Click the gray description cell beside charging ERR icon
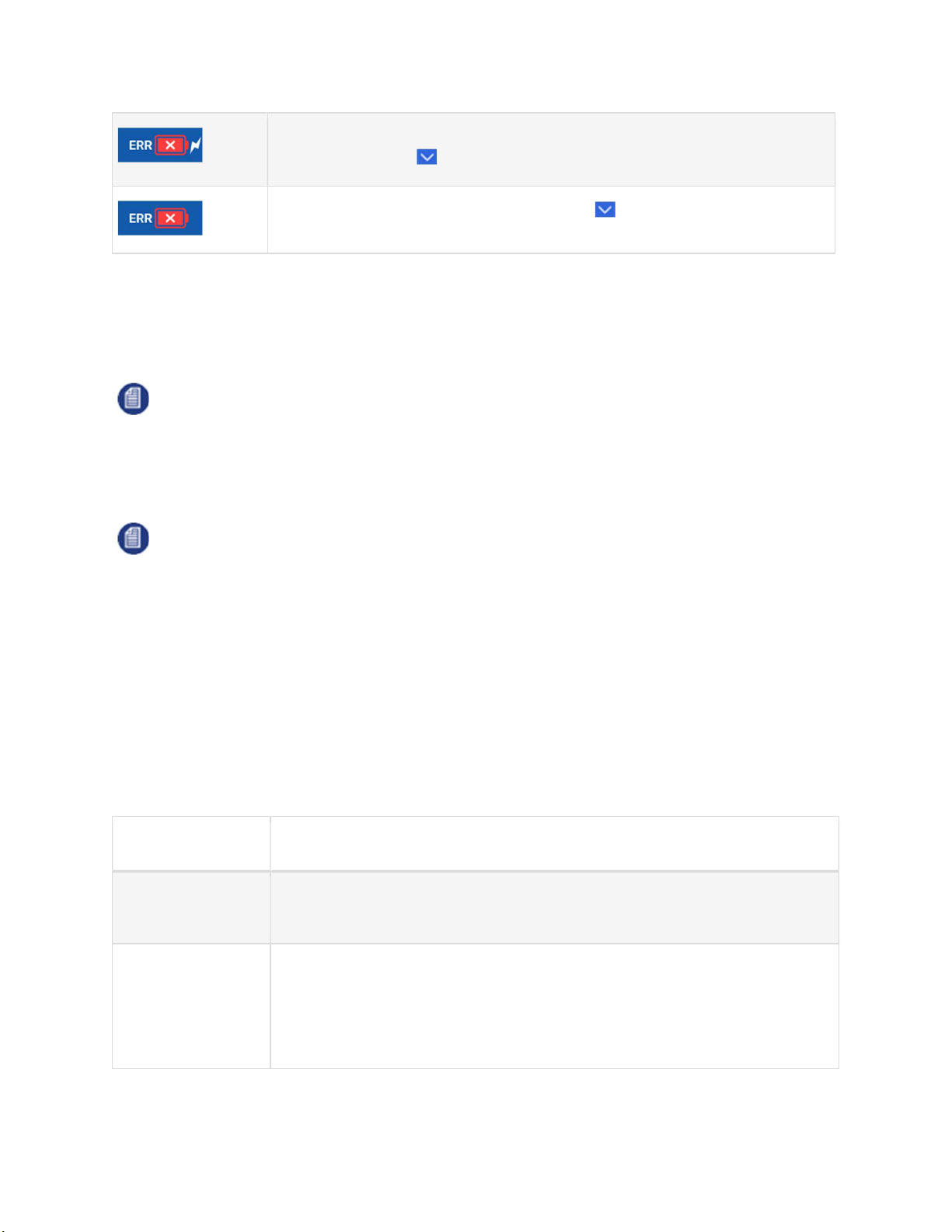Screen dimensions: 952x1232 (551, 149)
